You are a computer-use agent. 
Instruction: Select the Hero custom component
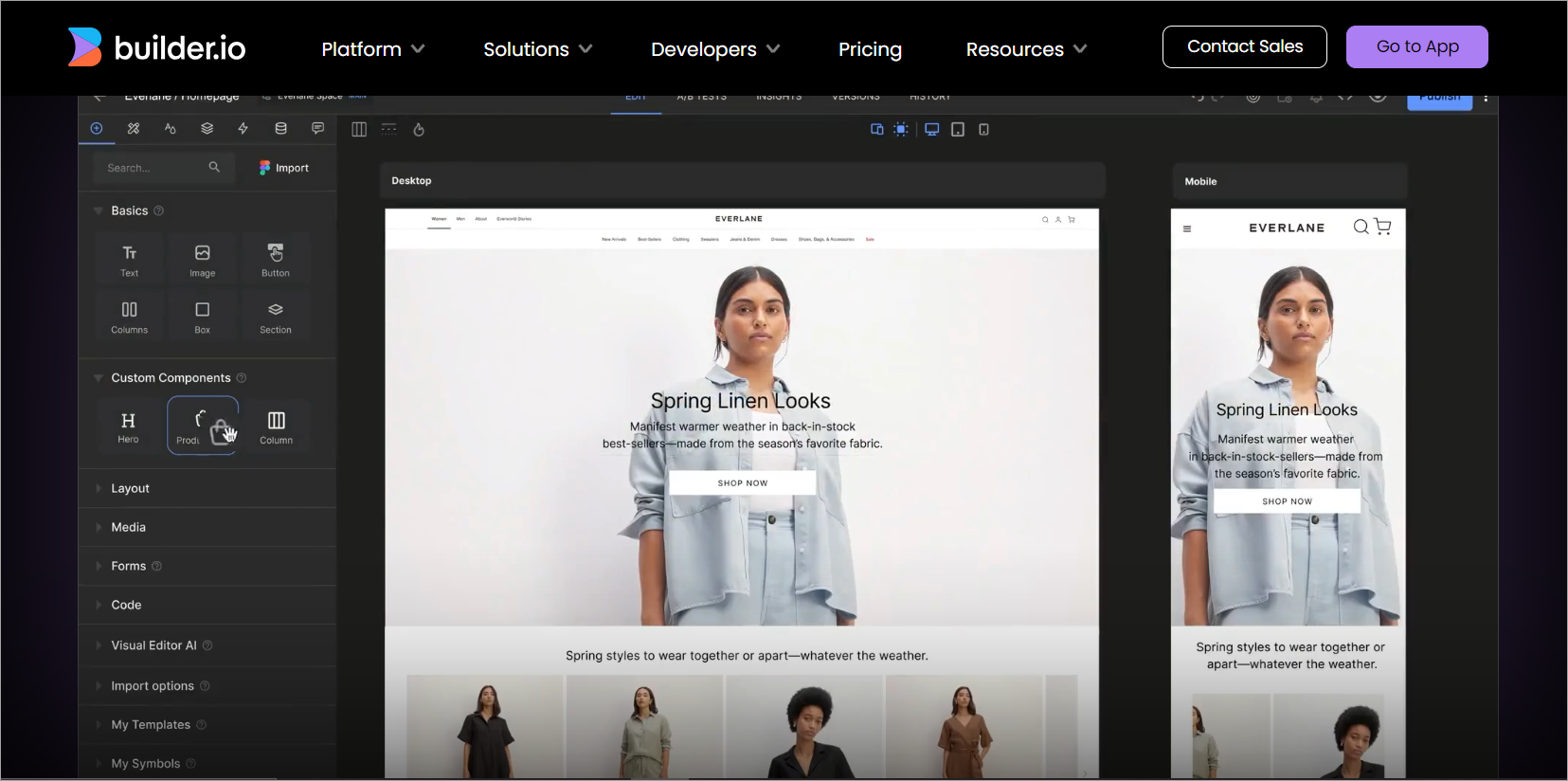[x=129, y=427]
